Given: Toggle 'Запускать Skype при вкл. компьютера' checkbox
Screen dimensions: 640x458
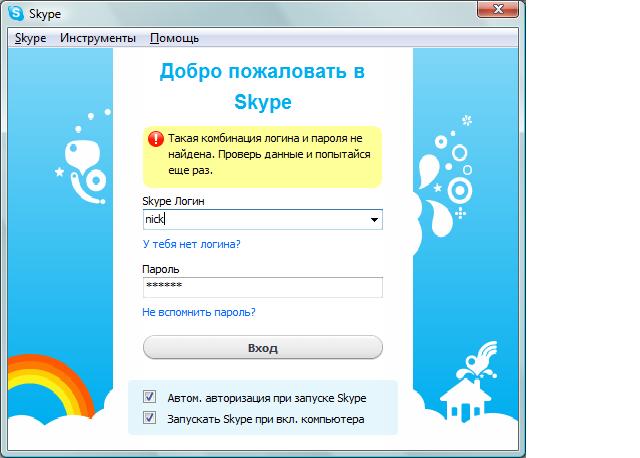Looking at the screenshot, I should 149,418.
